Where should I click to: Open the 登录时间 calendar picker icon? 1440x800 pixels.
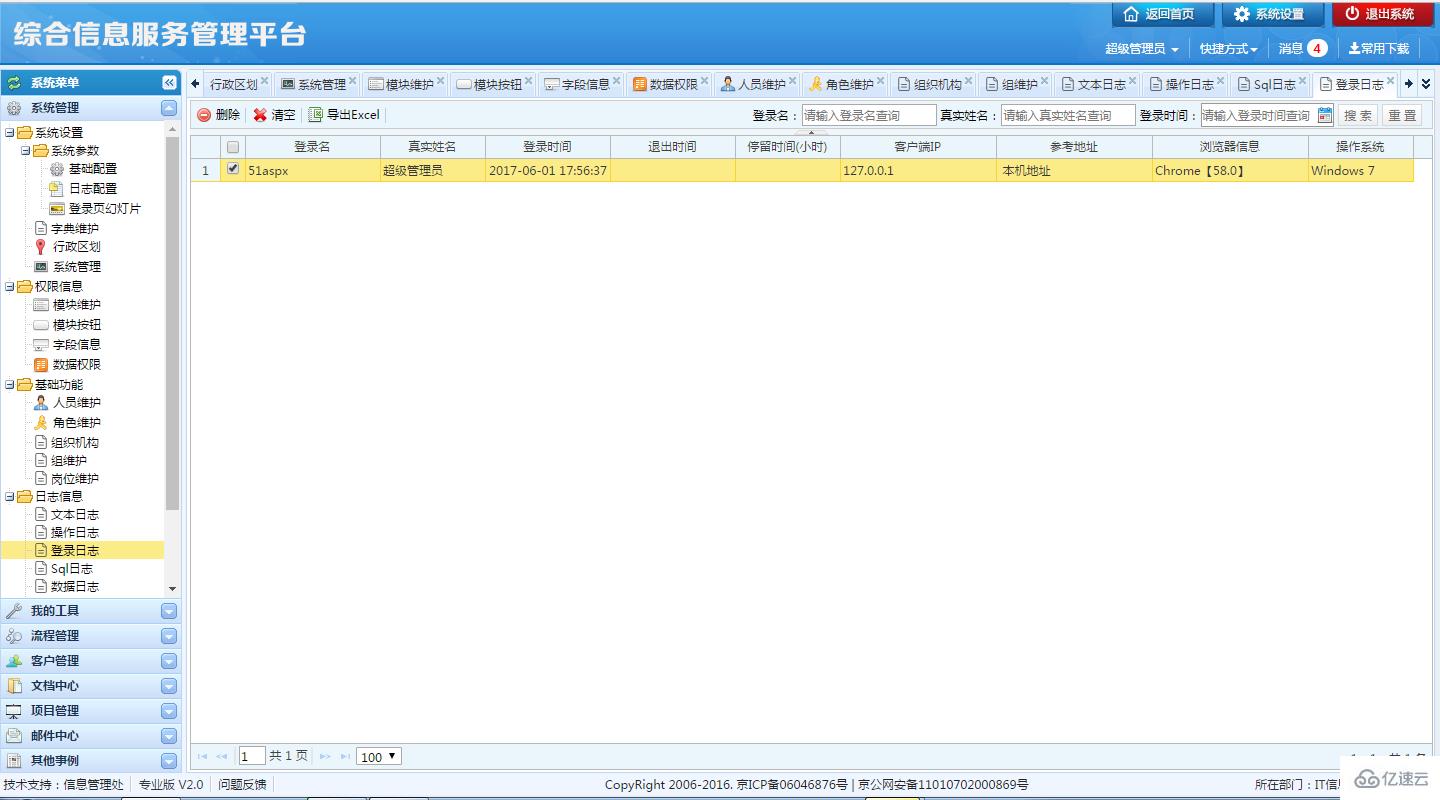click(1325, 115)
